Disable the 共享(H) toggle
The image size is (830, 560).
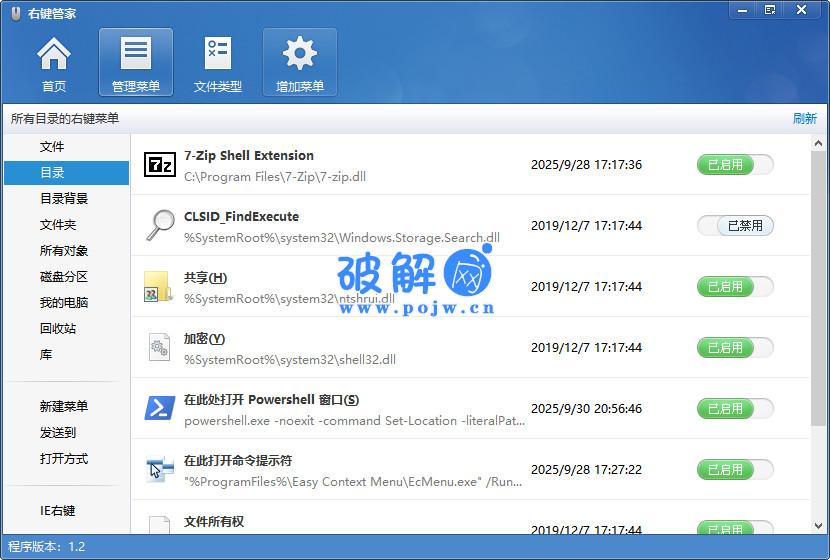pyautogui.click(x=735, y=286)
